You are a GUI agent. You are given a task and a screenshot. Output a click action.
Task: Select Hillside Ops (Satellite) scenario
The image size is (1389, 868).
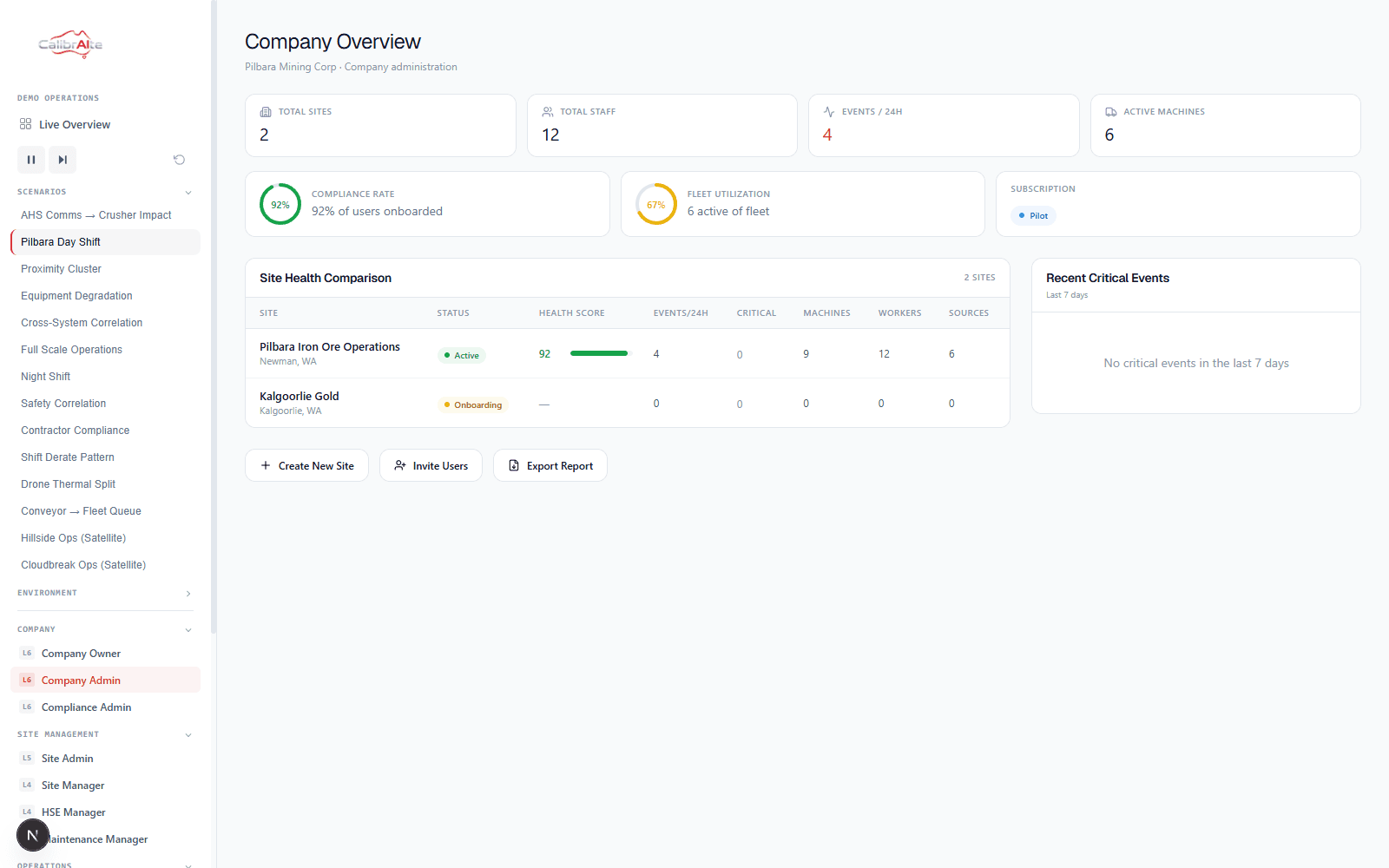pos(105,538)
